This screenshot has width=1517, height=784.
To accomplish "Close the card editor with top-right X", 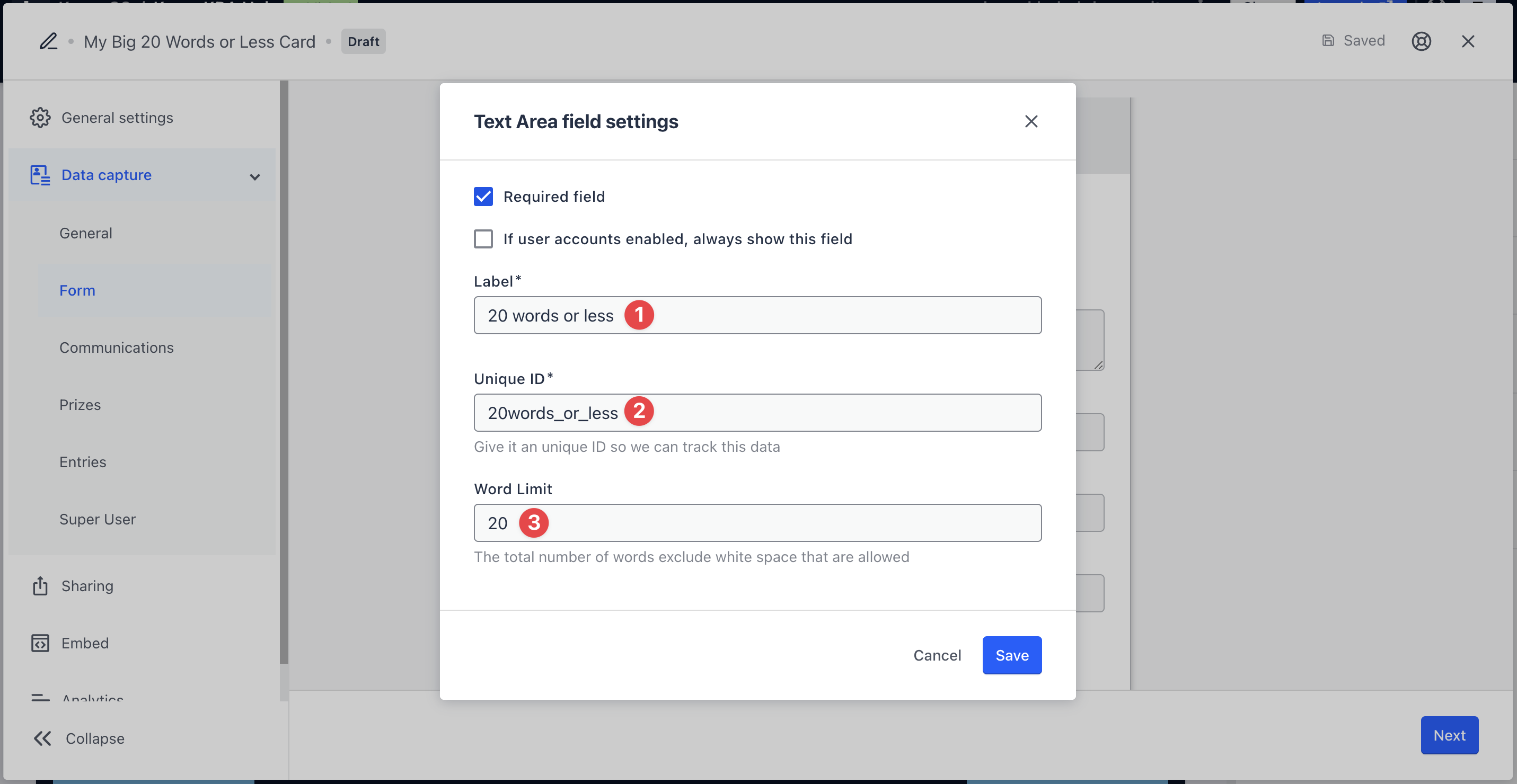I will coord(1468,41).
